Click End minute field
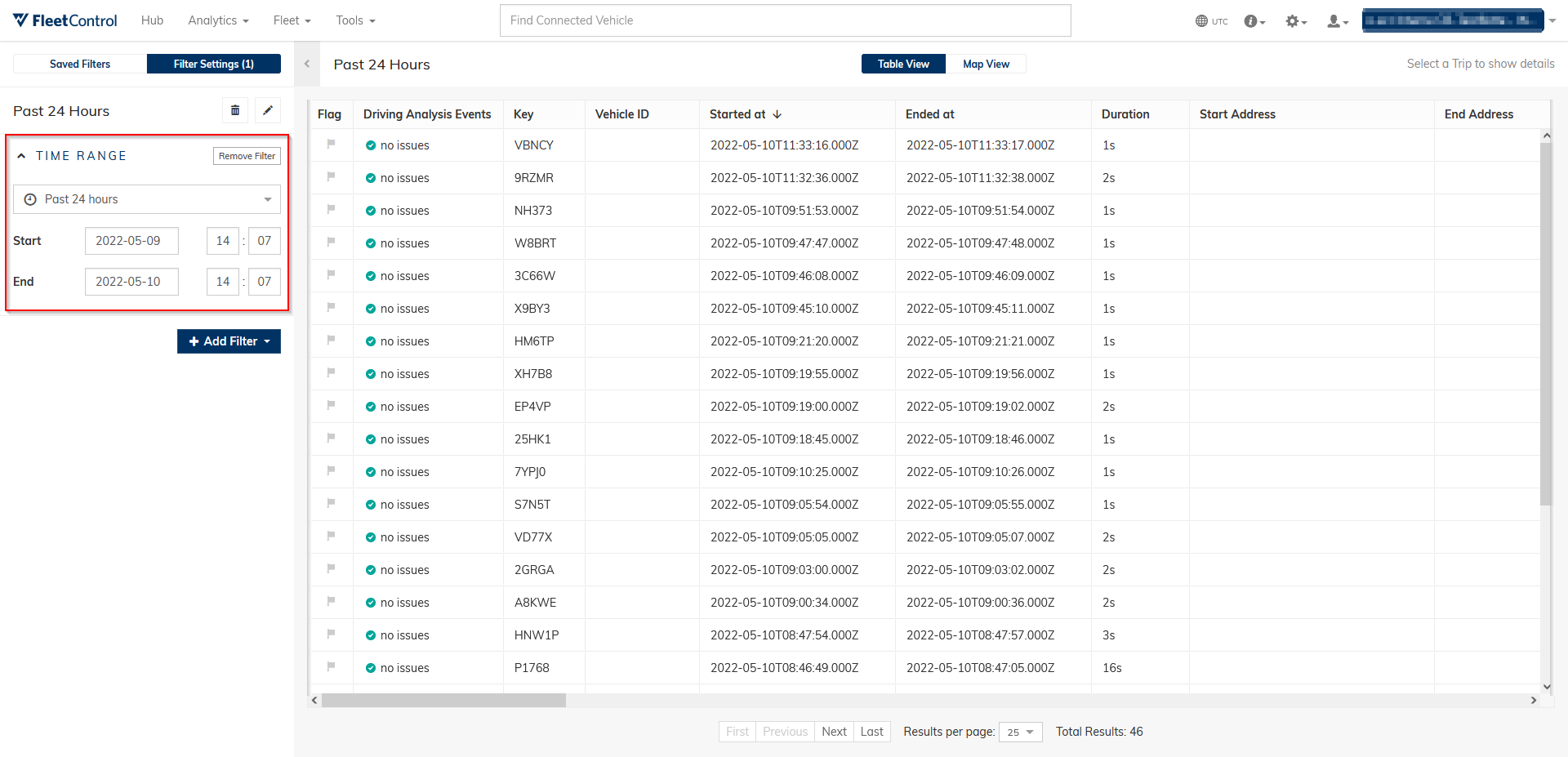Viewport: 1568px width, 757px height. pyautogui.click(x=265, y=282)
